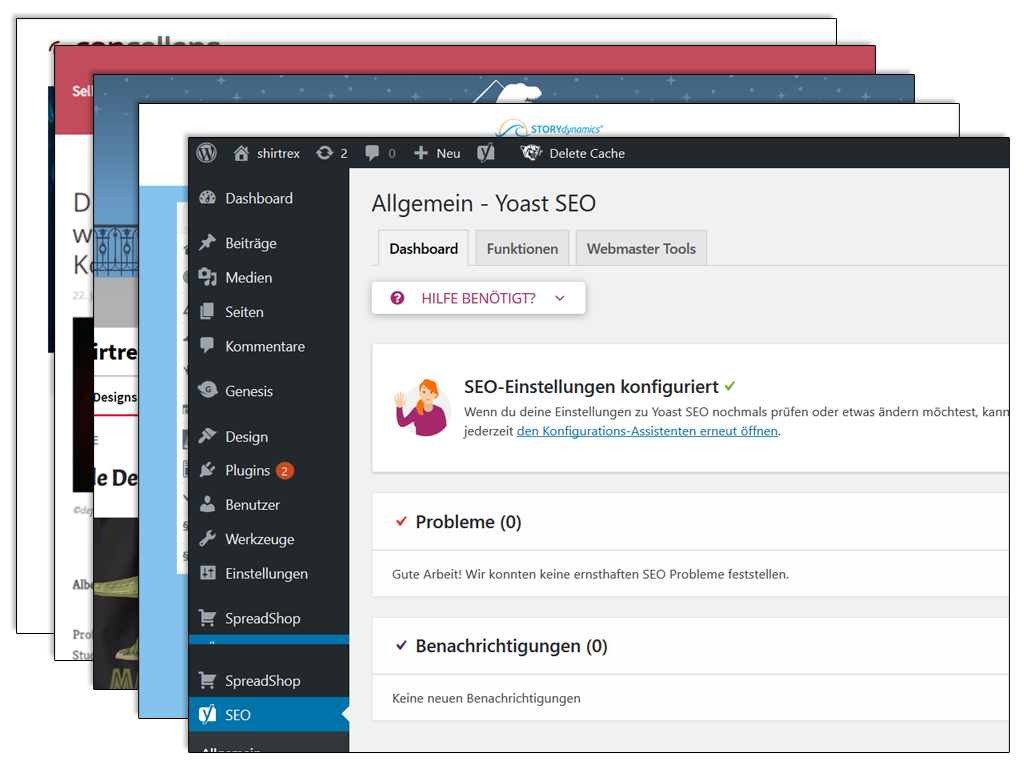Click the Delete Cache text link
The width and height of the screenshot is (1024, 768).
click(586, 153)
